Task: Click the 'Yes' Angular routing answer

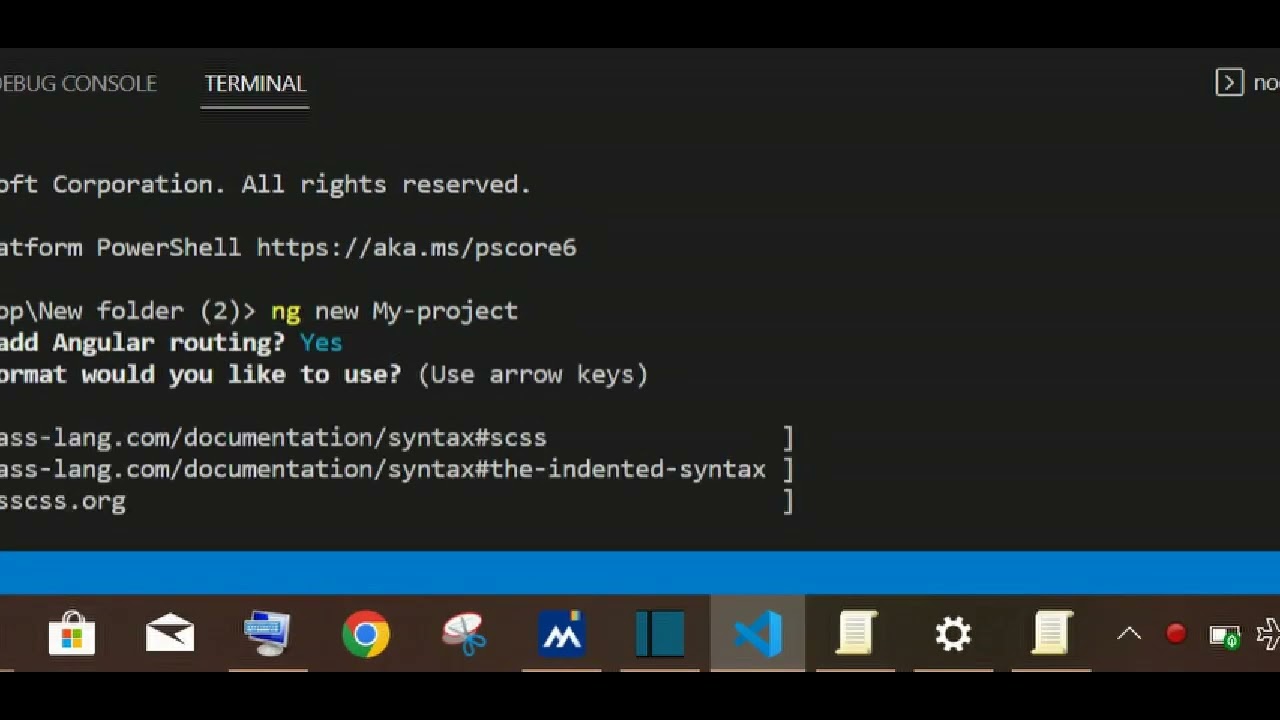Action: (x=321, y=343)
